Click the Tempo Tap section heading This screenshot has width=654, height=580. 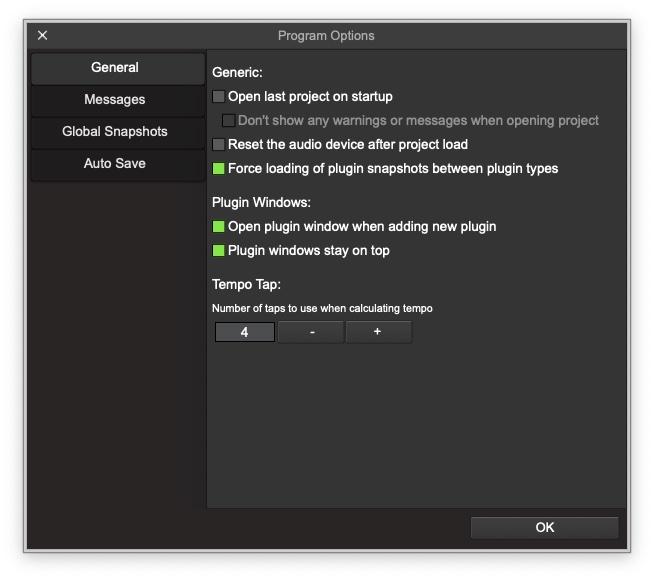246,285
